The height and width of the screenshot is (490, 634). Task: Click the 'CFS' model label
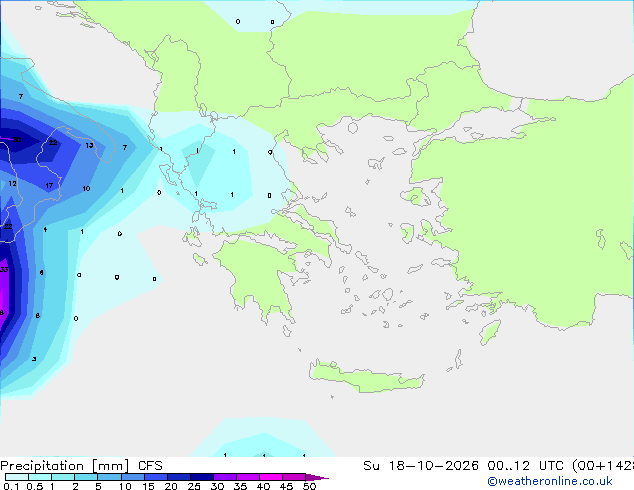pyautogui.click(x=150, y=466)
